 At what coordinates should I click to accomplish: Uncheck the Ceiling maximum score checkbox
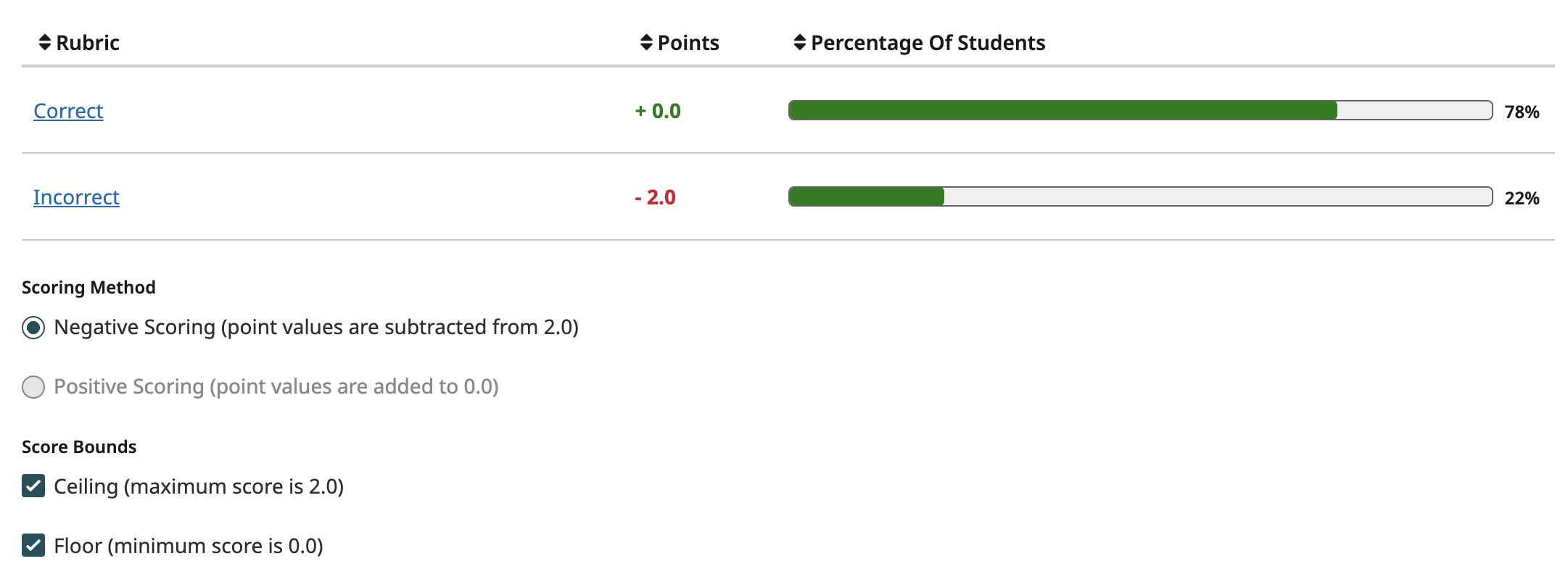click(x=33, y=486)
